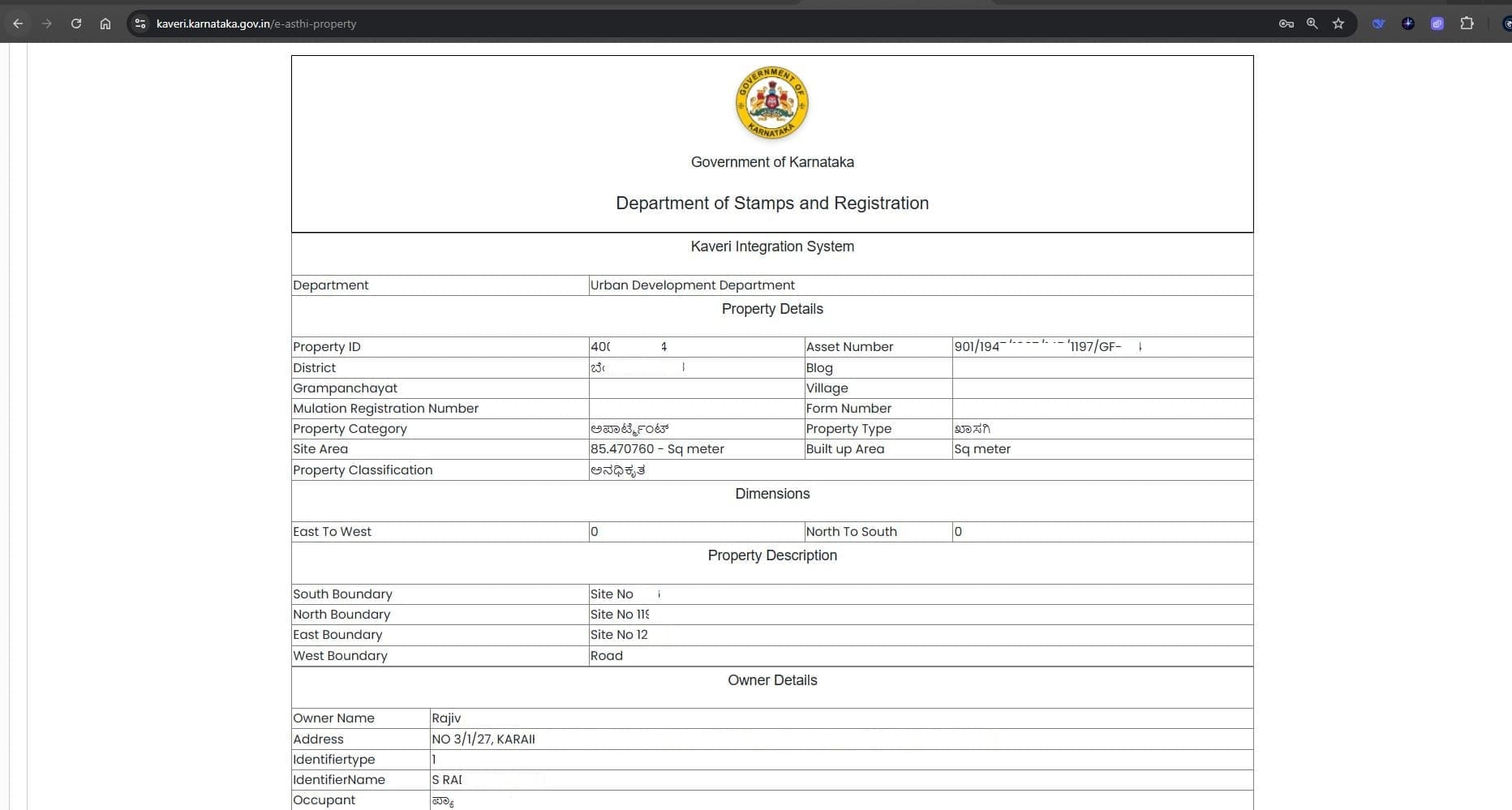The width and height of the screenshot is (1512, 810).
Task: Click the Urban Development Department cell
Action: (692, 285)
